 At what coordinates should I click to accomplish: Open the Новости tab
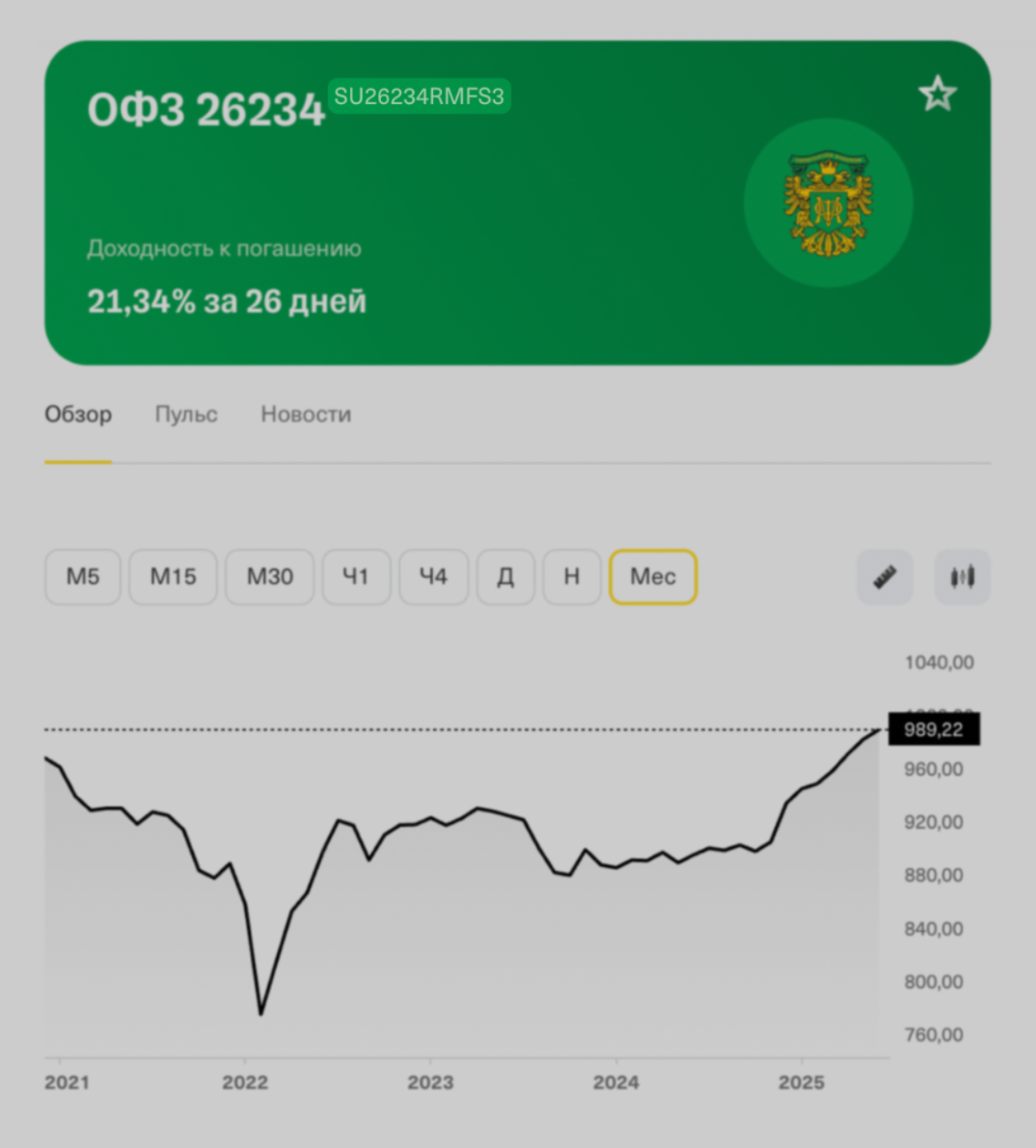(306, 414)
